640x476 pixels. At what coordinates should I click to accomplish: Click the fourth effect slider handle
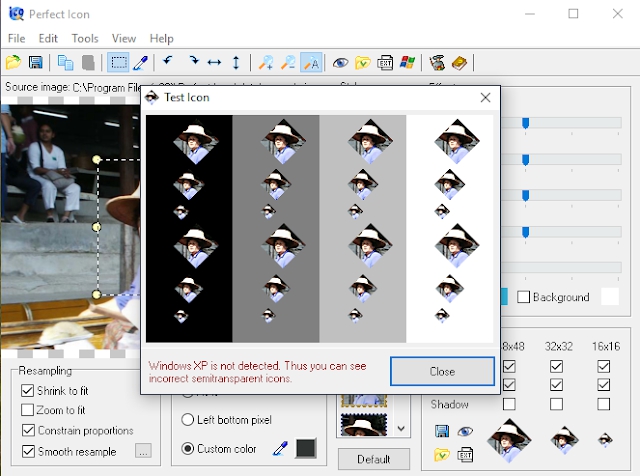coord(526,232)
